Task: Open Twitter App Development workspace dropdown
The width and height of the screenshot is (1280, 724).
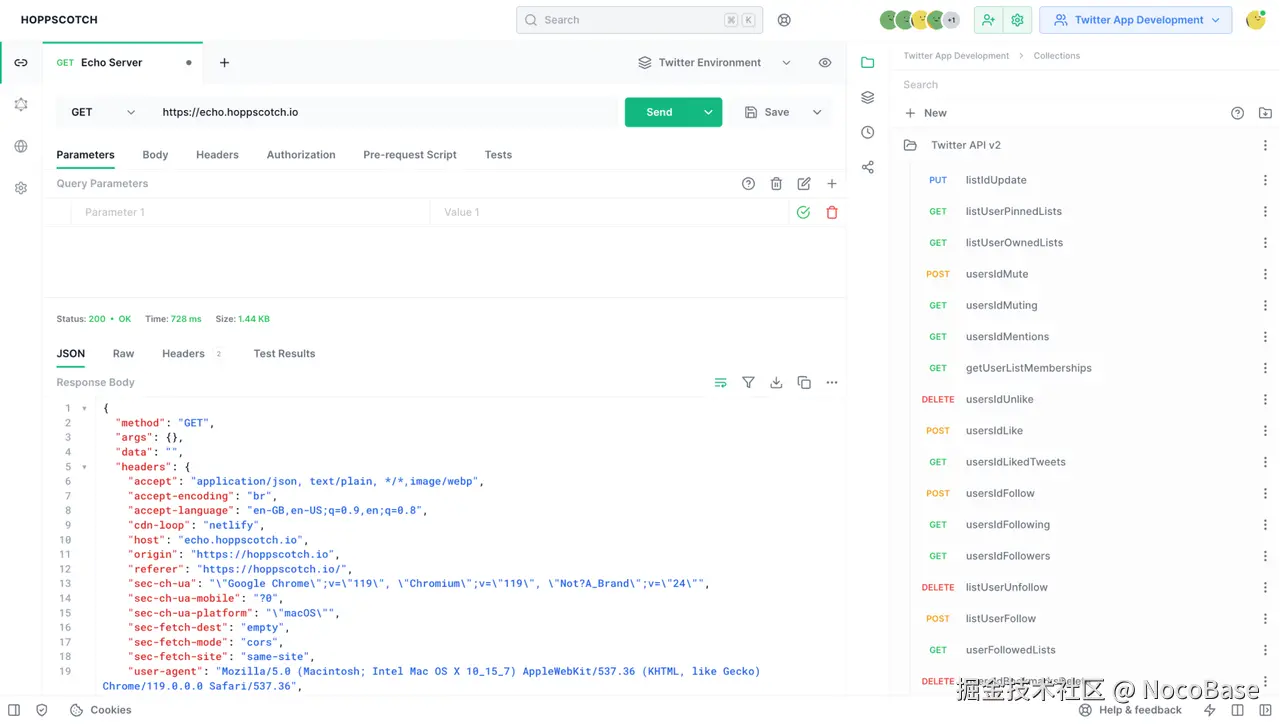Action: tap(1136, 20)
